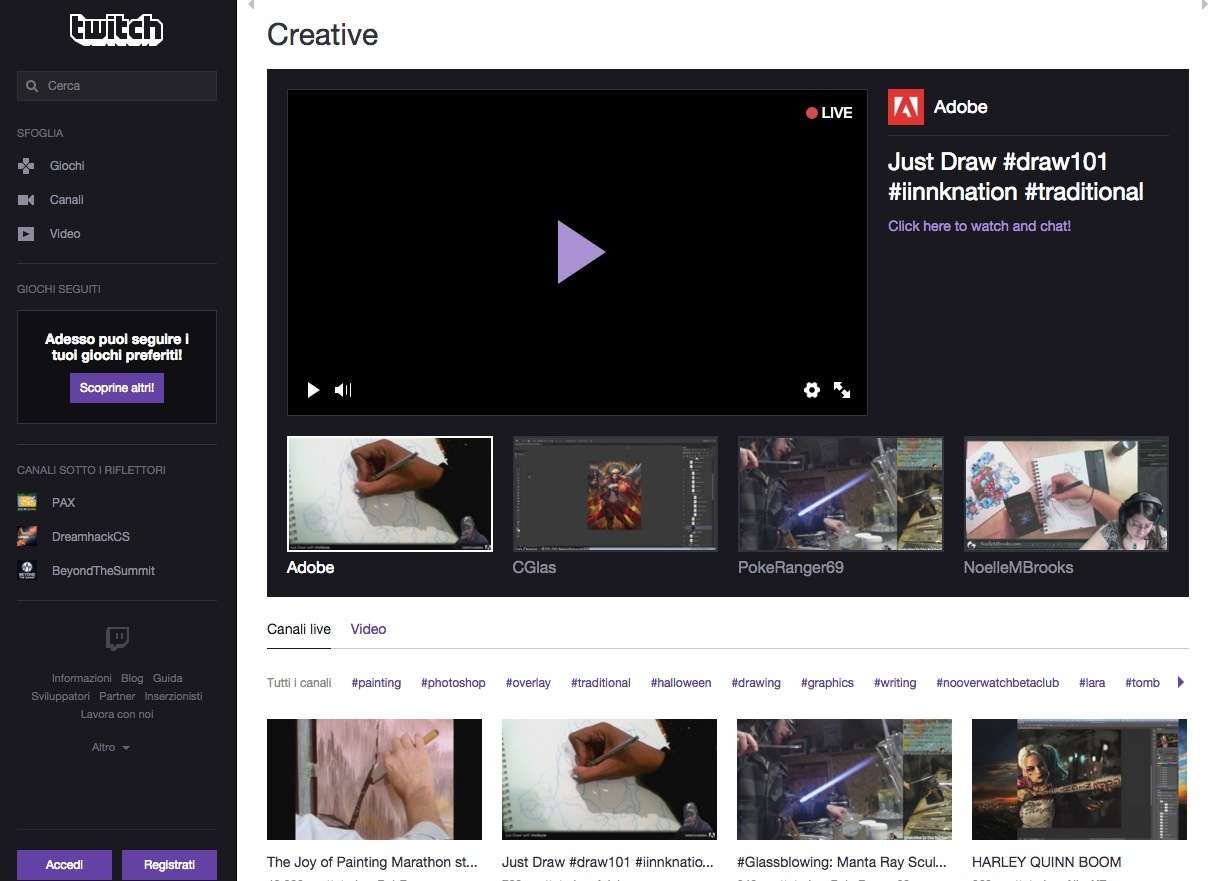Enter fullscreen with the expand icon
Image resolution: width=1208 pixels, height=881 pixels.
click(842, 390)
